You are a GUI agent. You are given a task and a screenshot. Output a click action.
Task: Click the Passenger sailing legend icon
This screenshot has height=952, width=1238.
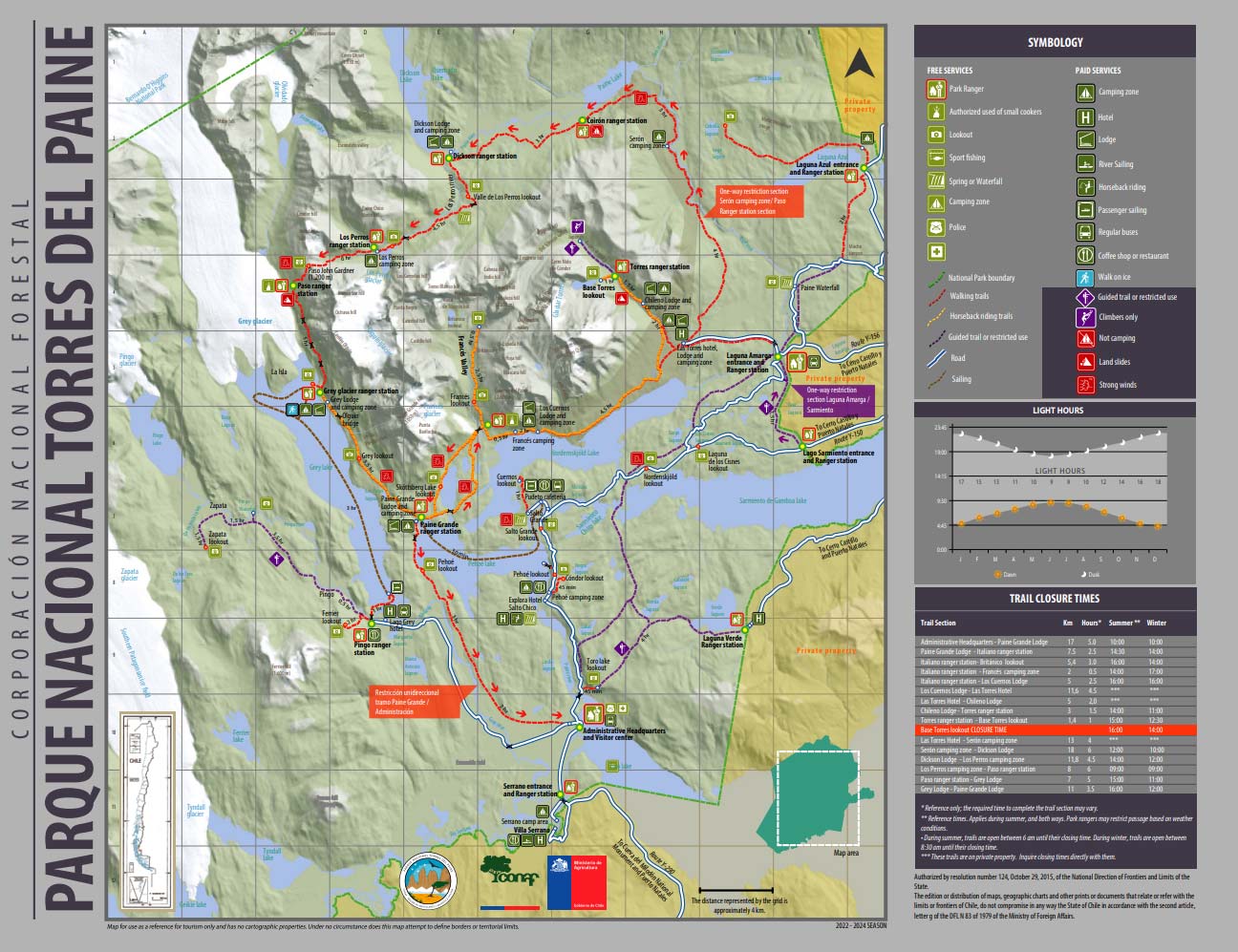tap(1085, 210)
